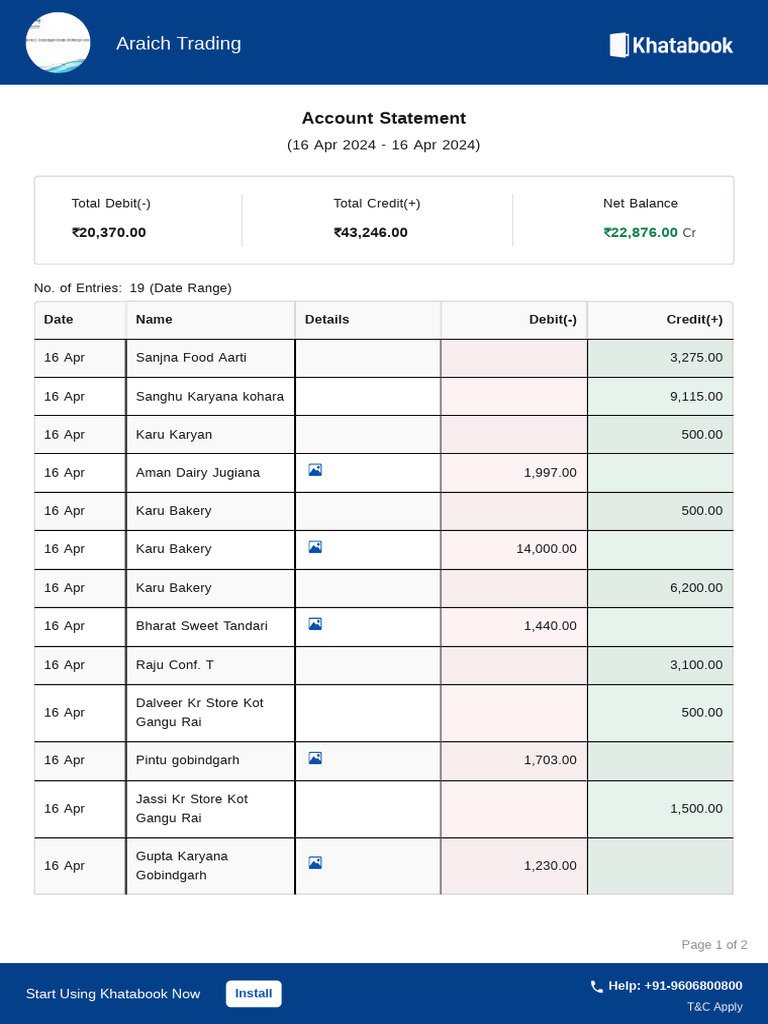
Task: Click the phone icon beside Help number
Action: pyautogui.click(x=597, y=986)
